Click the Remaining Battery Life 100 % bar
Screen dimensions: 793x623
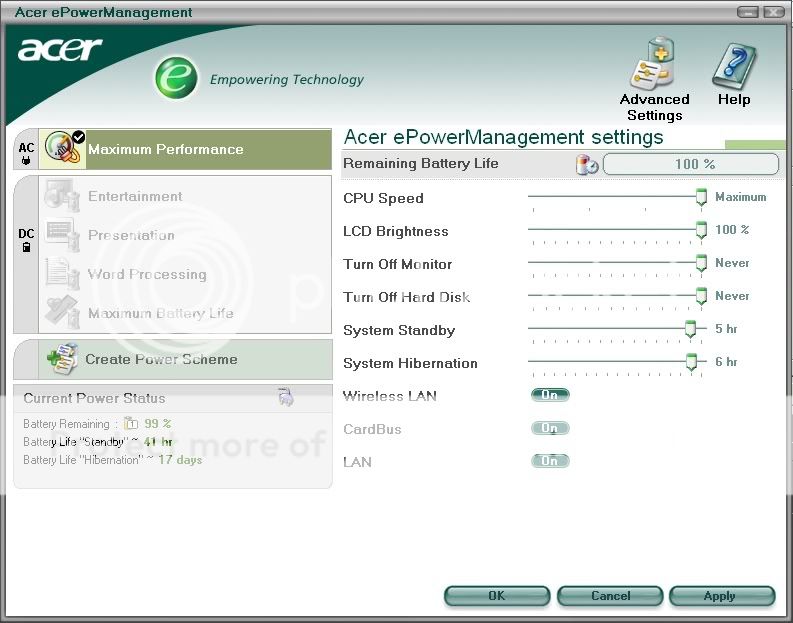click(x=691, y=164)
